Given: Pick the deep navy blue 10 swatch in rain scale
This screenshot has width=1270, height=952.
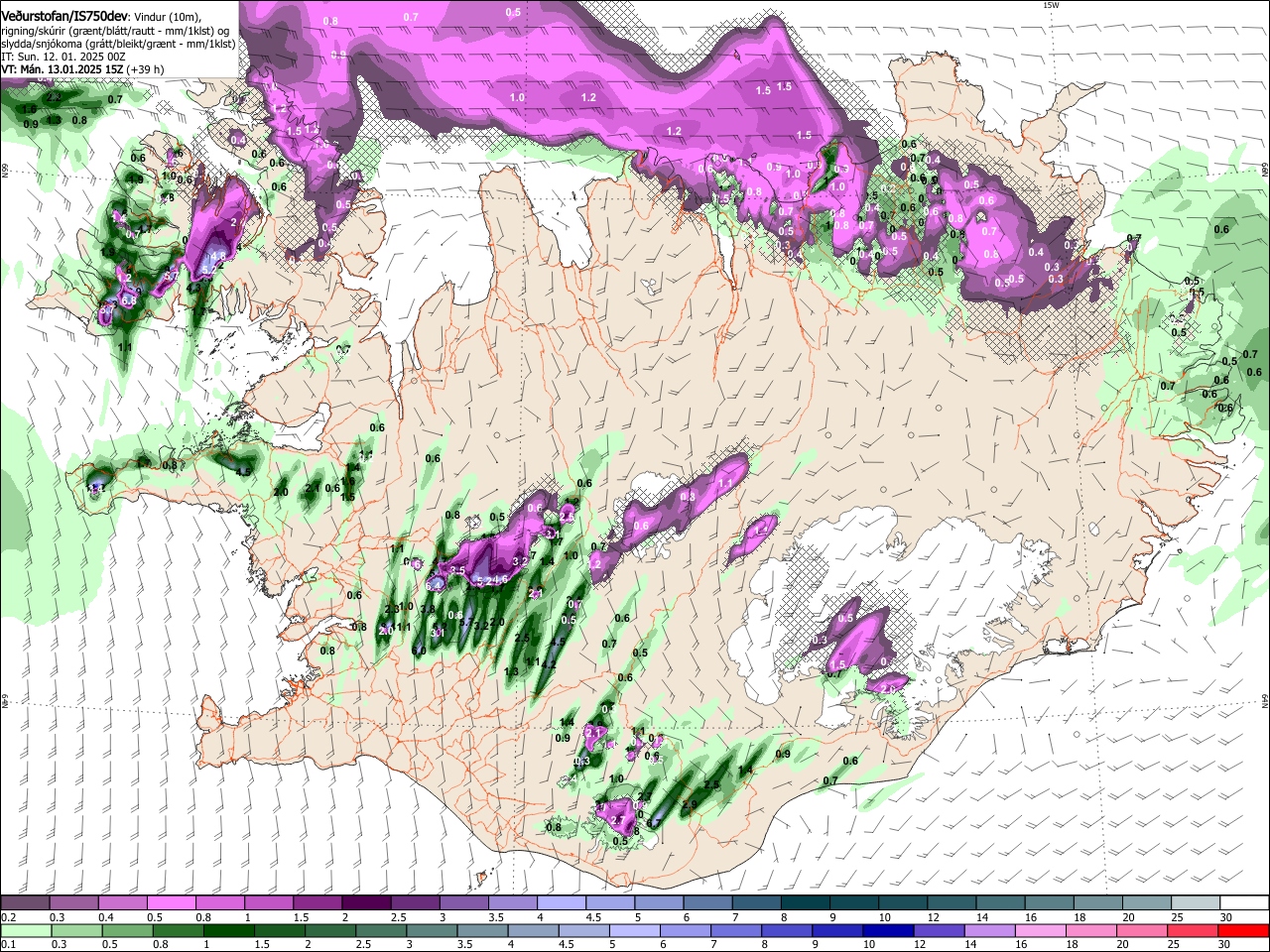Looking at the screenshot, I should click(888, 930).
